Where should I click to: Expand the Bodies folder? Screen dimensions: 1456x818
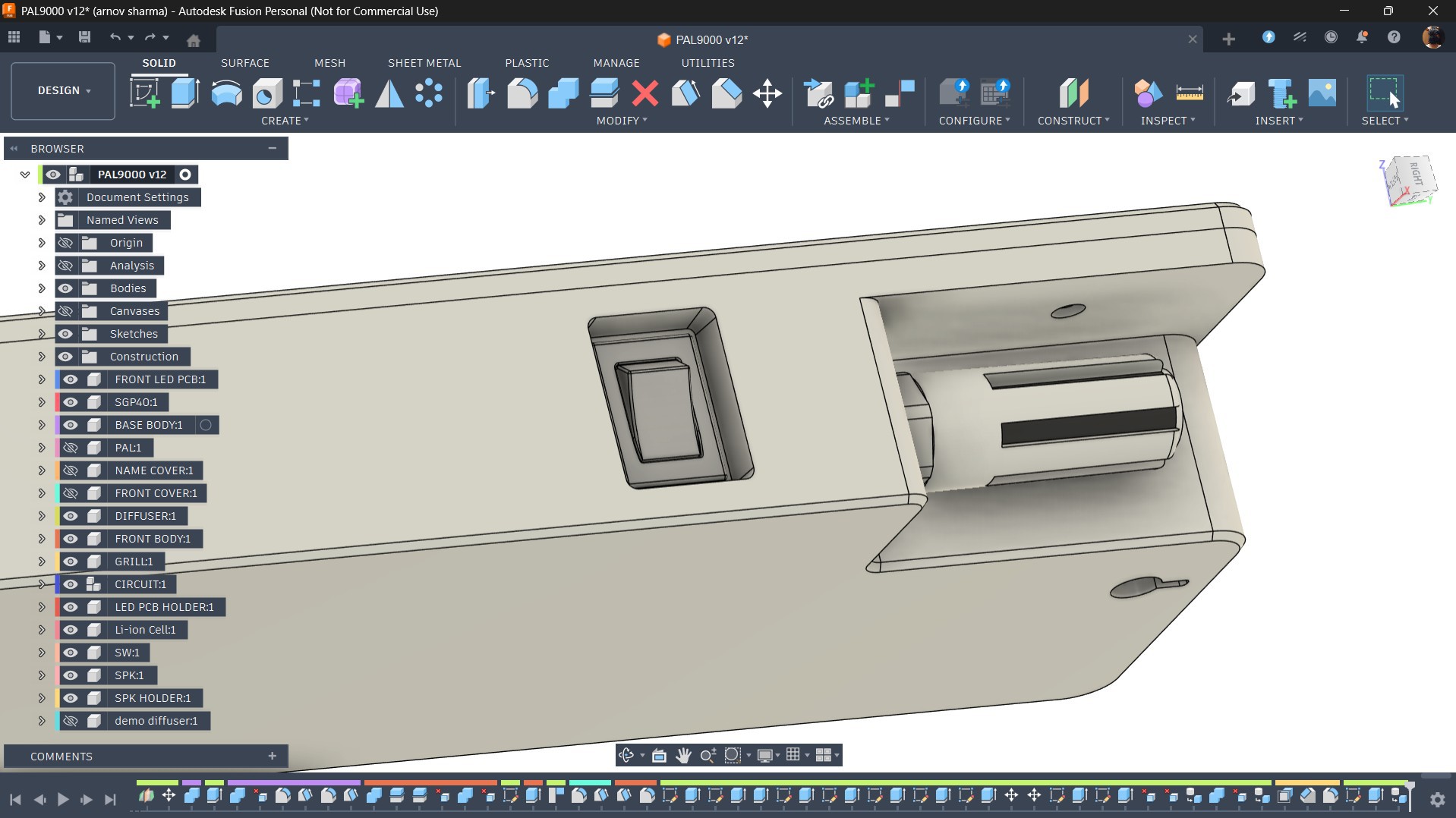tap(42, 288)
